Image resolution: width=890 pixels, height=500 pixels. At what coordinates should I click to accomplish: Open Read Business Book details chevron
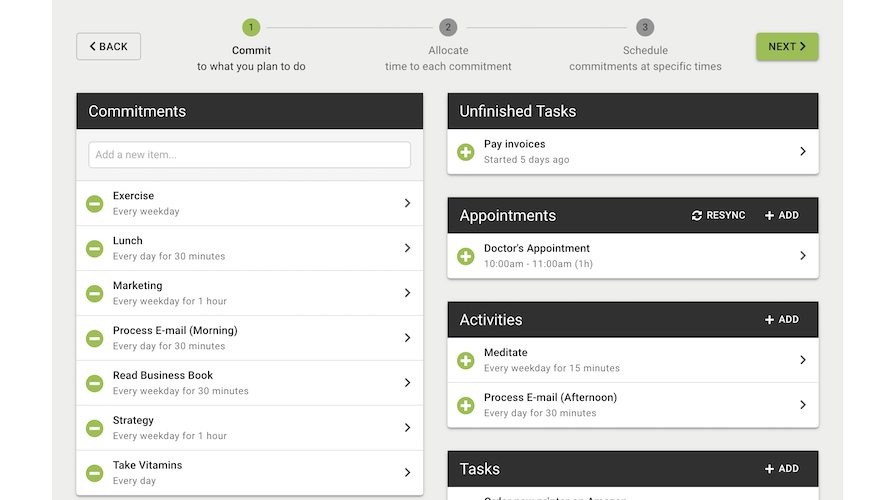(407, 383)
